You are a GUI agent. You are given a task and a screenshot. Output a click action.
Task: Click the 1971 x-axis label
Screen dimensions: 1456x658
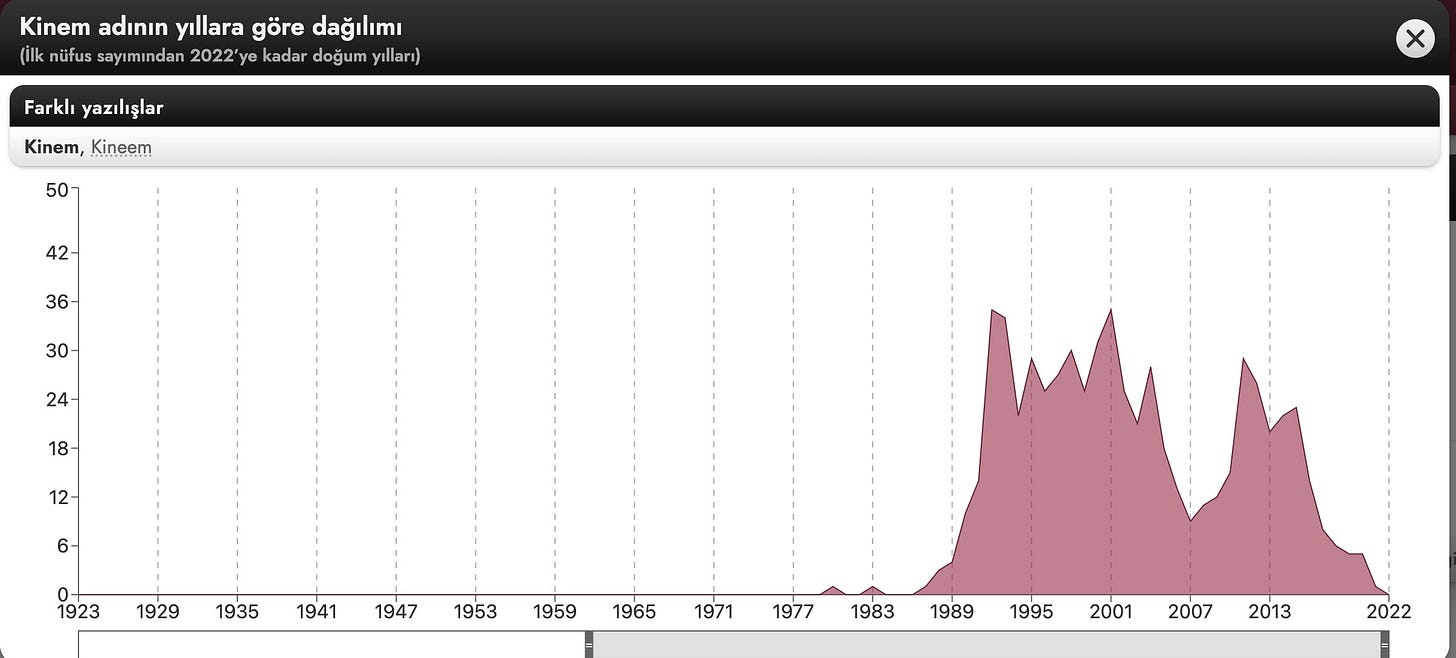714,611
